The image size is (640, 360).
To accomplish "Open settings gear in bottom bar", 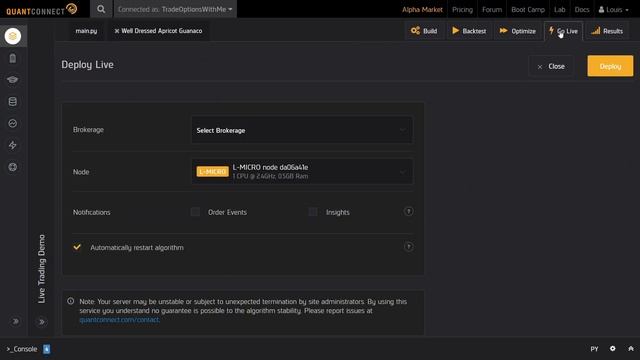I will 613,349.
